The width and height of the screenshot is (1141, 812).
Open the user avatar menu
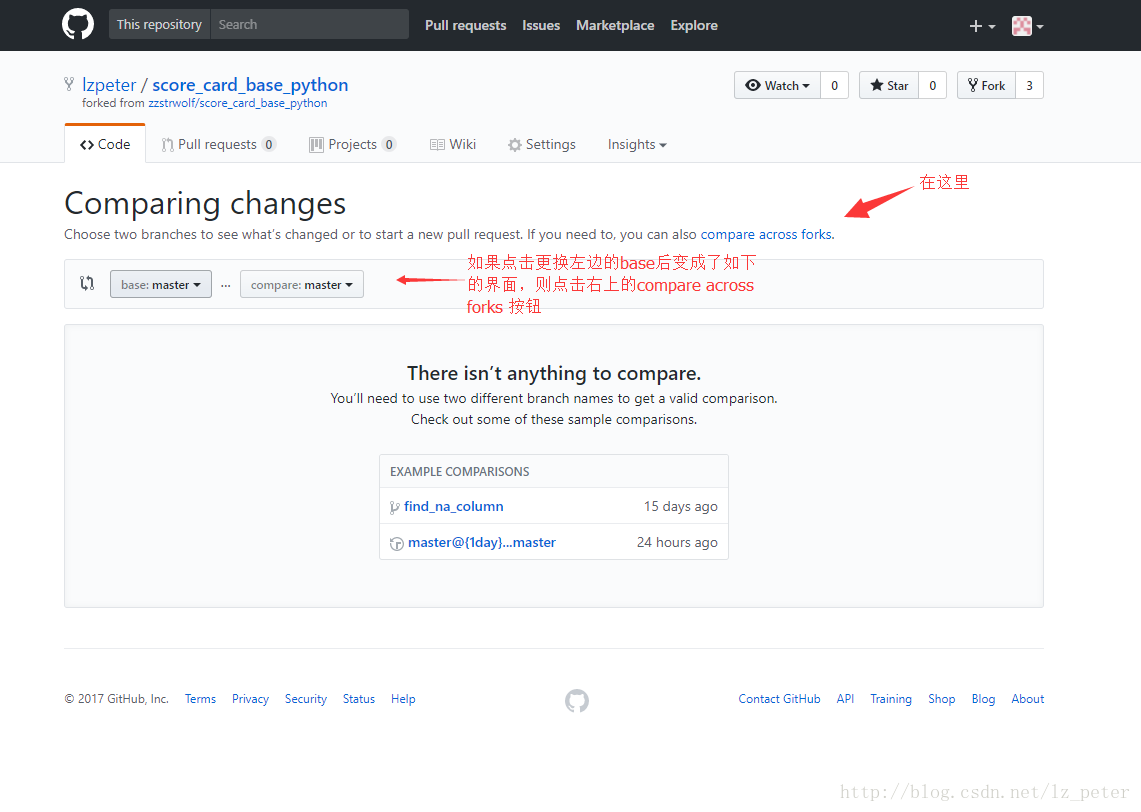click(1027, 26)
